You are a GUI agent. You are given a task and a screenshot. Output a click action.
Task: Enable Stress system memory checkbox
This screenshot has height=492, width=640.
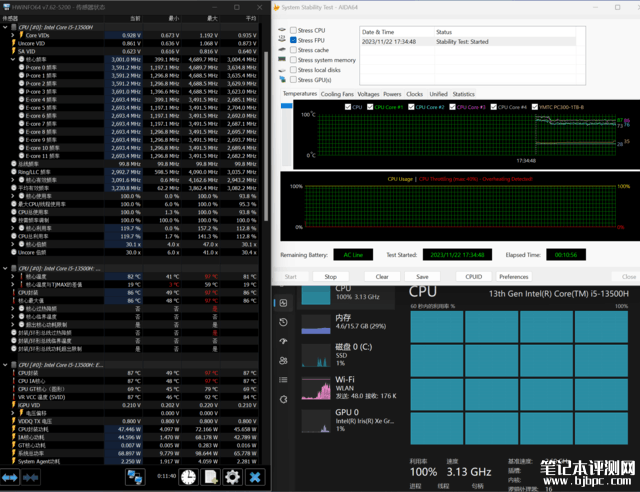click(x=293, y=60)
